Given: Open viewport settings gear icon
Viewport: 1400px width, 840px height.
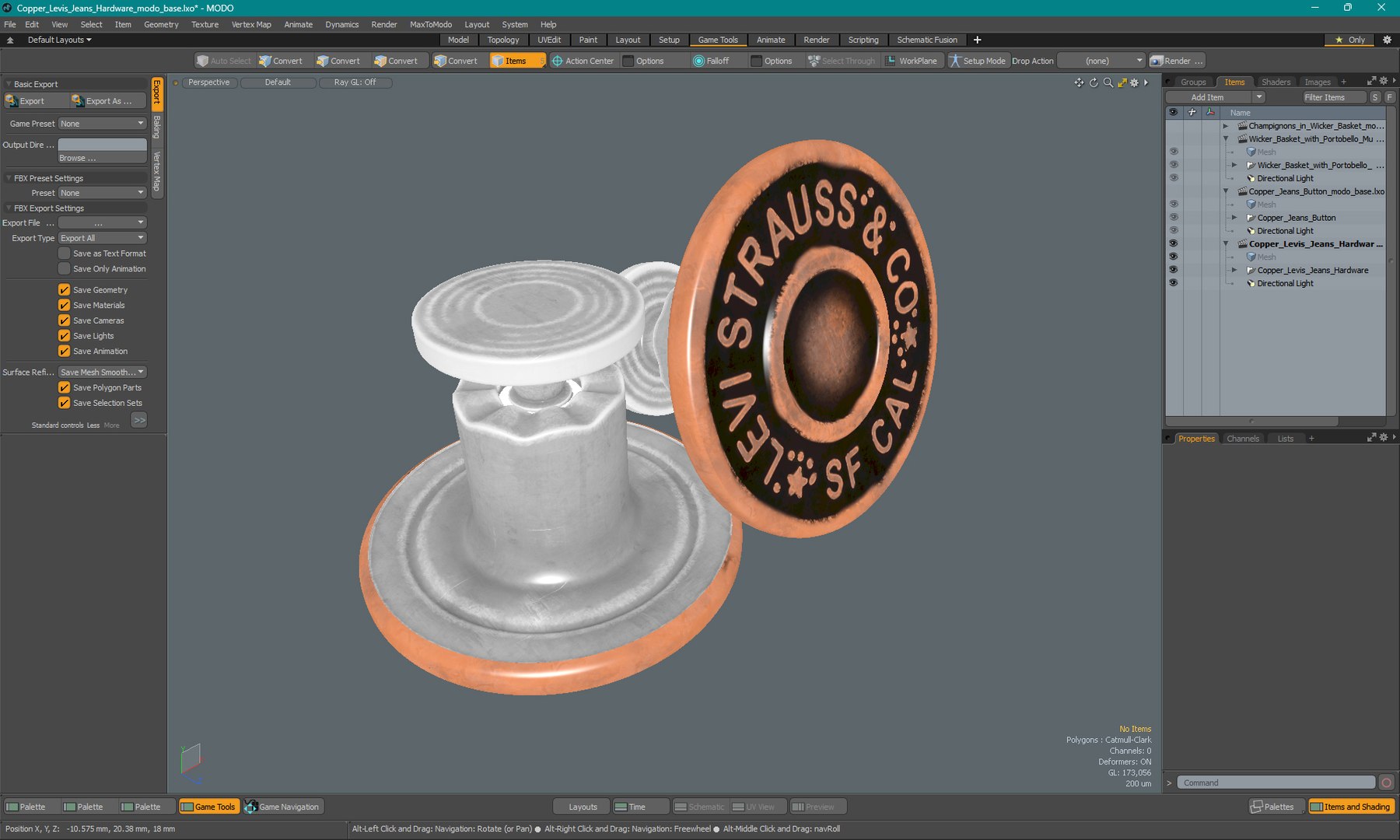Looking at the screenshot, I should [1135, 82].
